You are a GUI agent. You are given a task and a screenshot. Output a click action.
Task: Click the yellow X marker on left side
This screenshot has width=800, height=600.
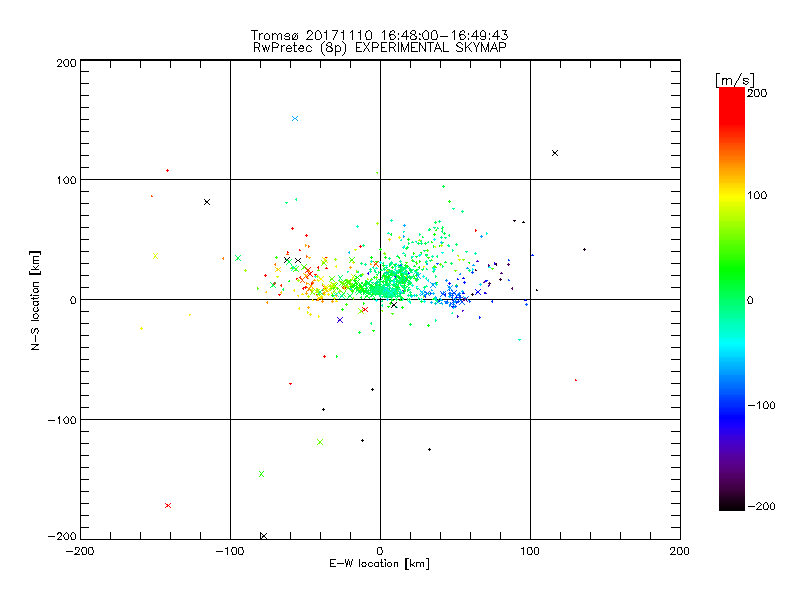(x=156, y=256)
